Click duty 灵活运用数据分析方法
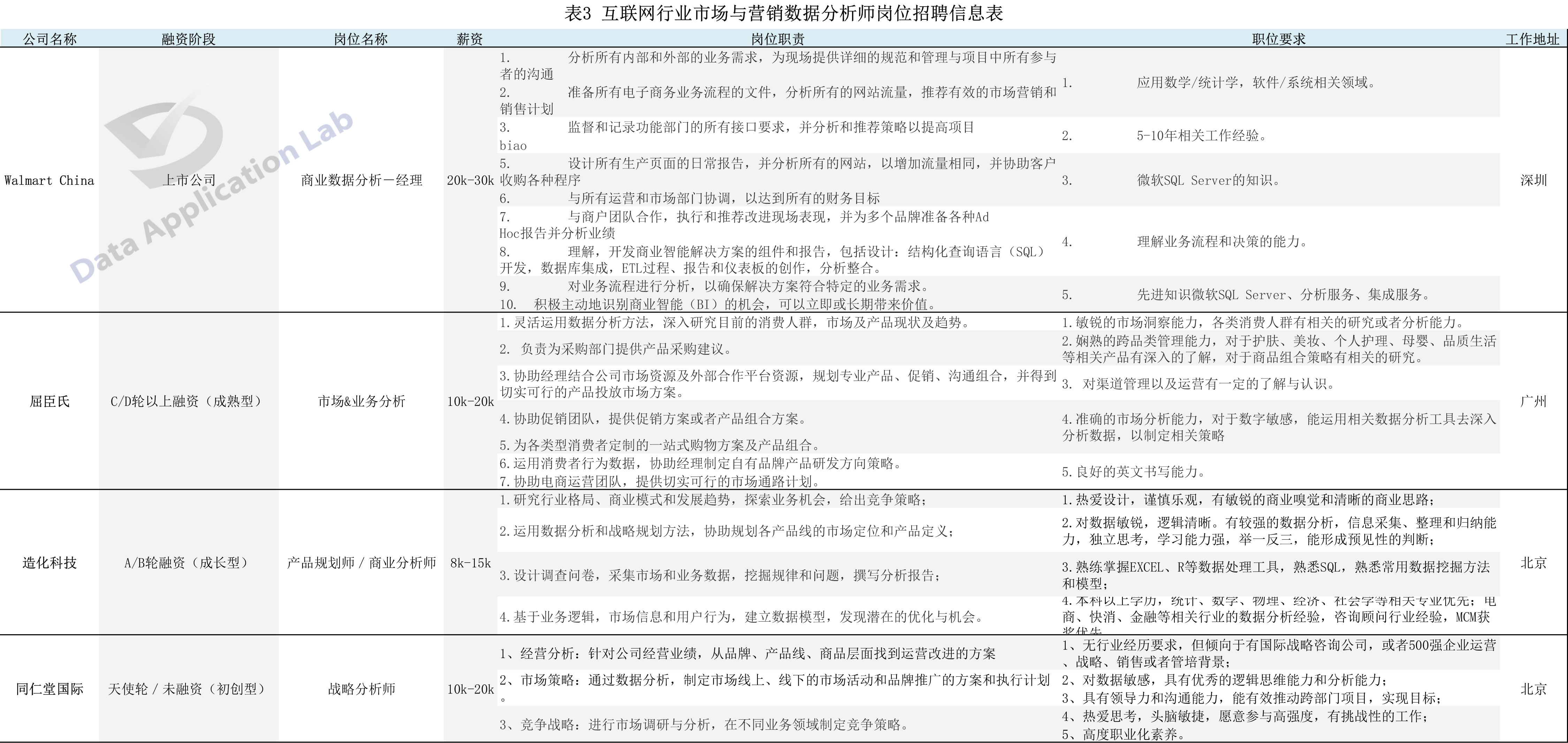This screenshot has width=1568, height=743. [735, 322]
